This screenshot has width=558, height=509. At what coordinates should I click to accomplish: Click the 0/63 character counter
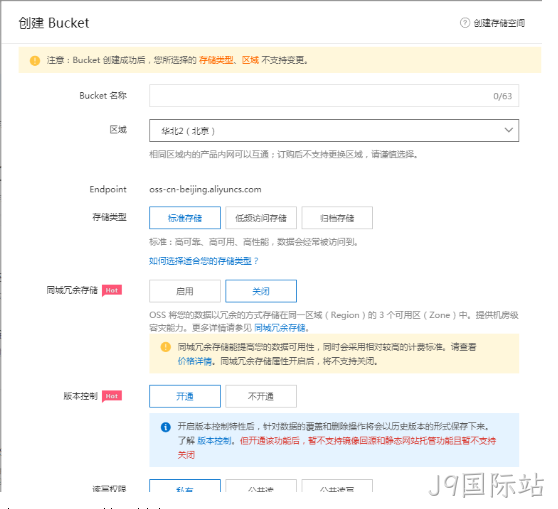[502, 96]
